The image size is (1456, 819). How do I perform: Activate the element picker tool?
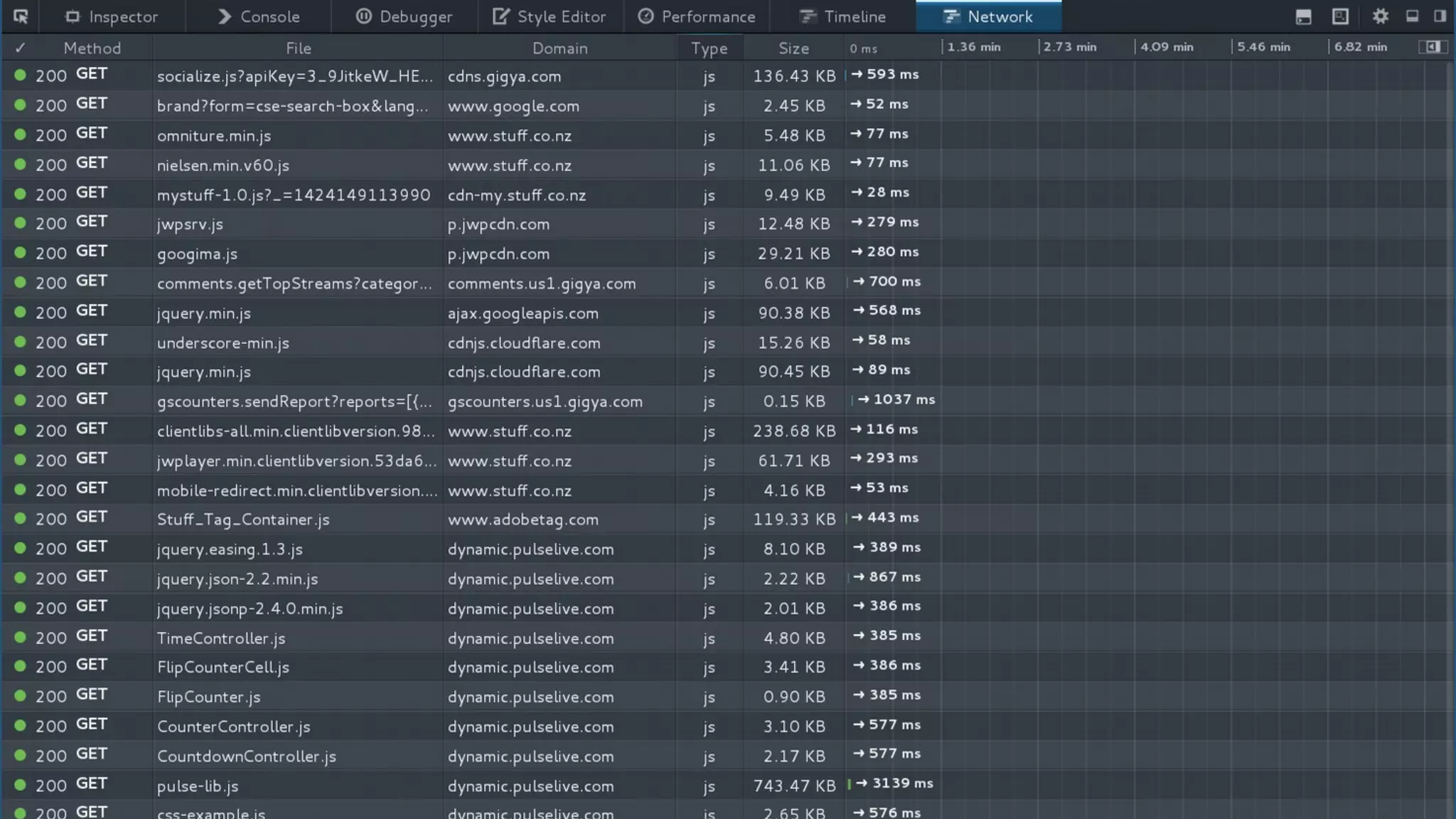click(21, 16)
